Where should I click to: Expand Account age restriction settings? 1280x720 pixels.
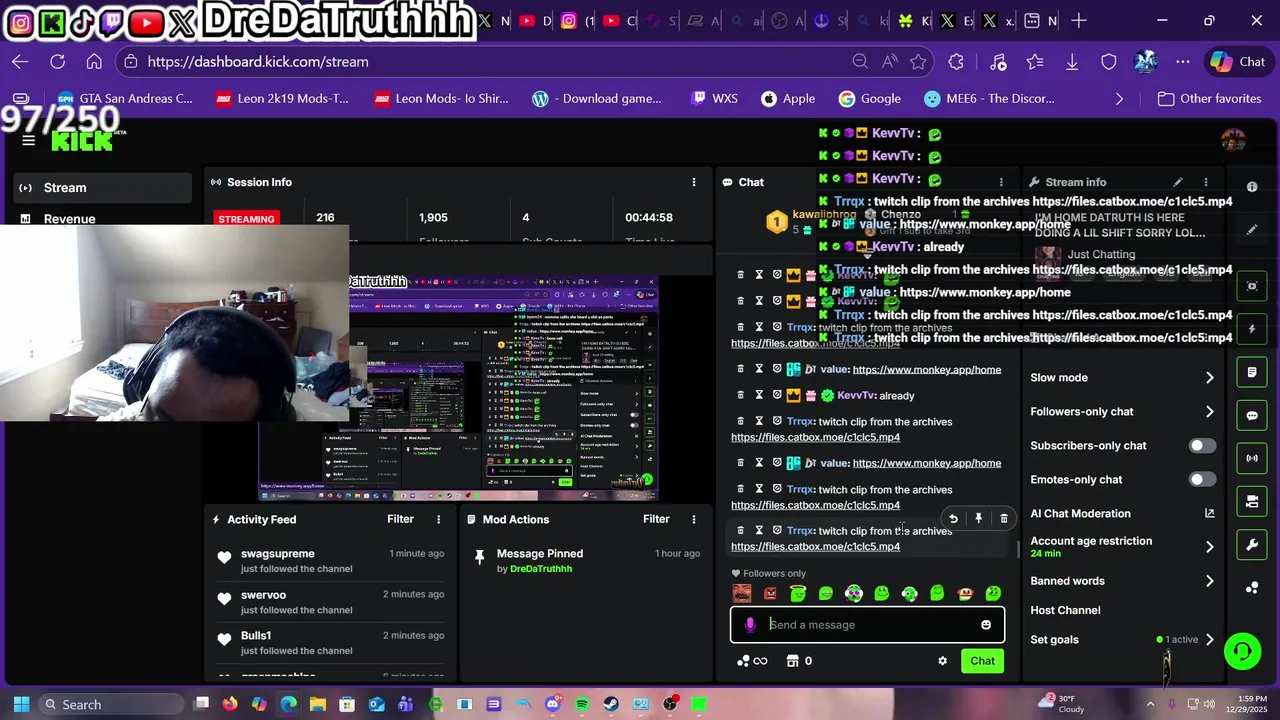(1209, 547)
